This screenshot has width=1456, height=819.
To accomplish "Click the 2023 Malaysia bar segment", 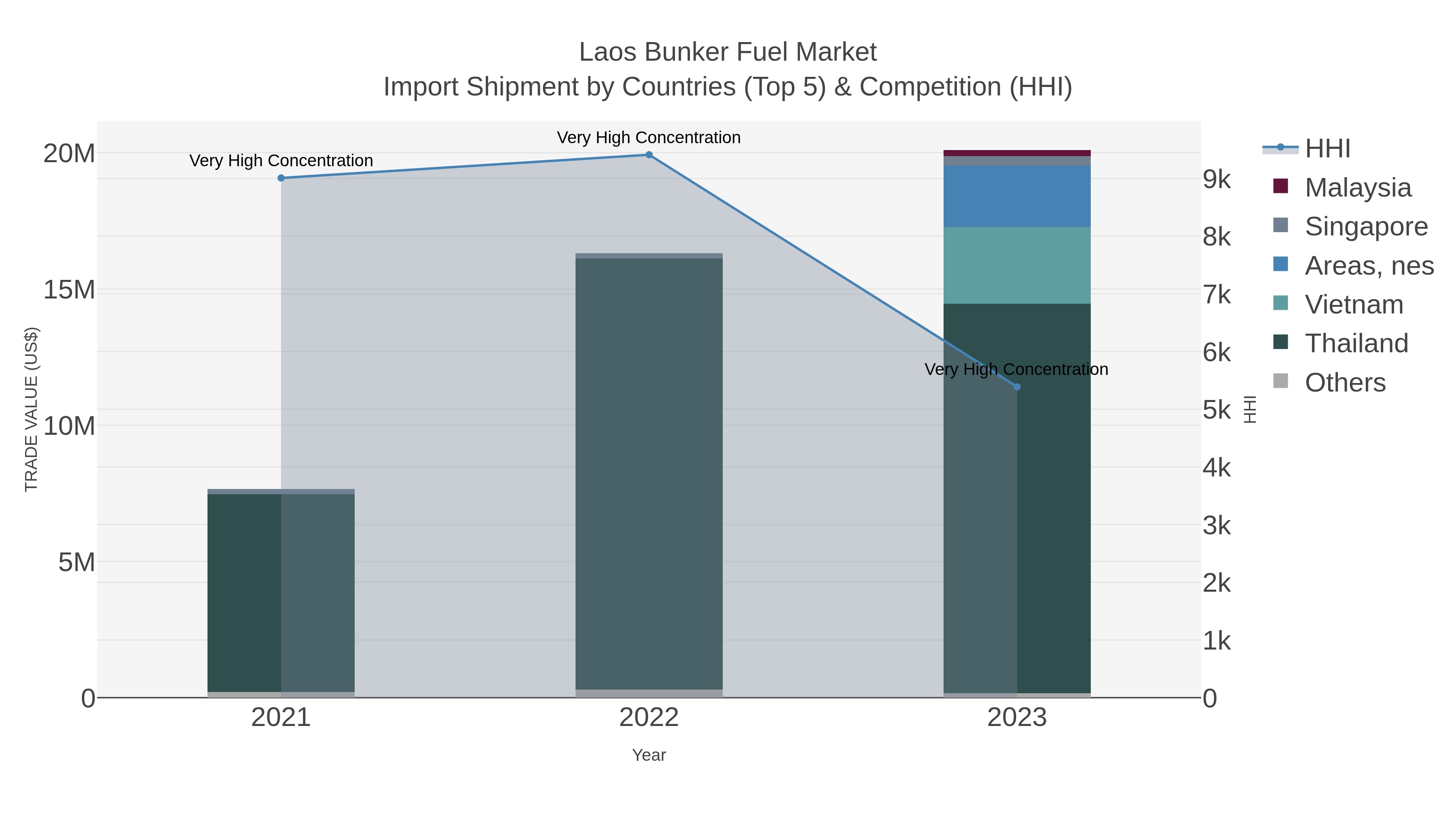I will coord(1017,153).
